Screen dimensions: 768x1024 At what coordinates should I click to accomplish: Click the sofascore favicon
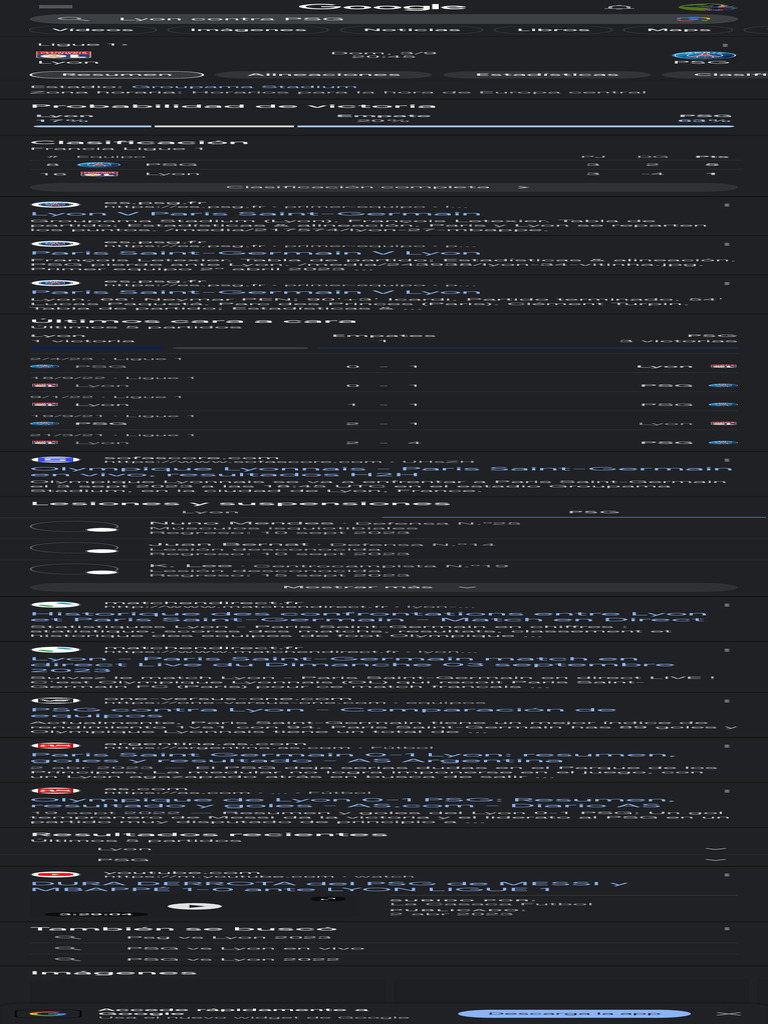56,460
